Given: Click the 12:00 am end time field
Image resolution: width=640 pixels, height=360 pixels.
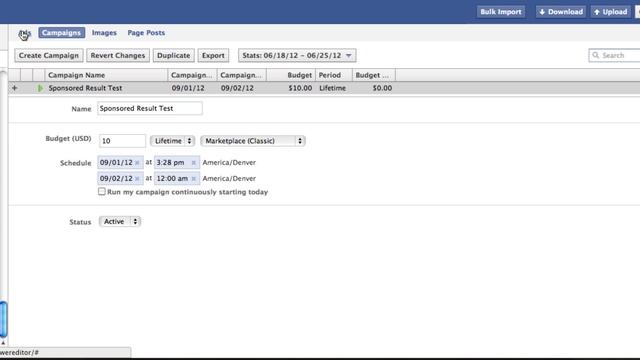Looking at the screenshot, I should tap(177, 178).
